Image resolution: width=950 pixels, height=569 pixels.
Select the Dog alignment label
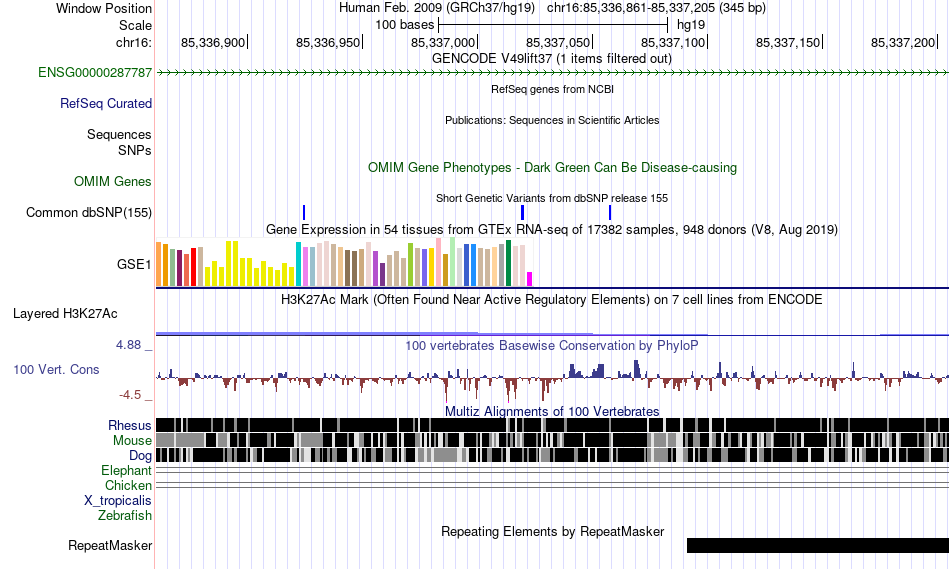click(140, 456)
